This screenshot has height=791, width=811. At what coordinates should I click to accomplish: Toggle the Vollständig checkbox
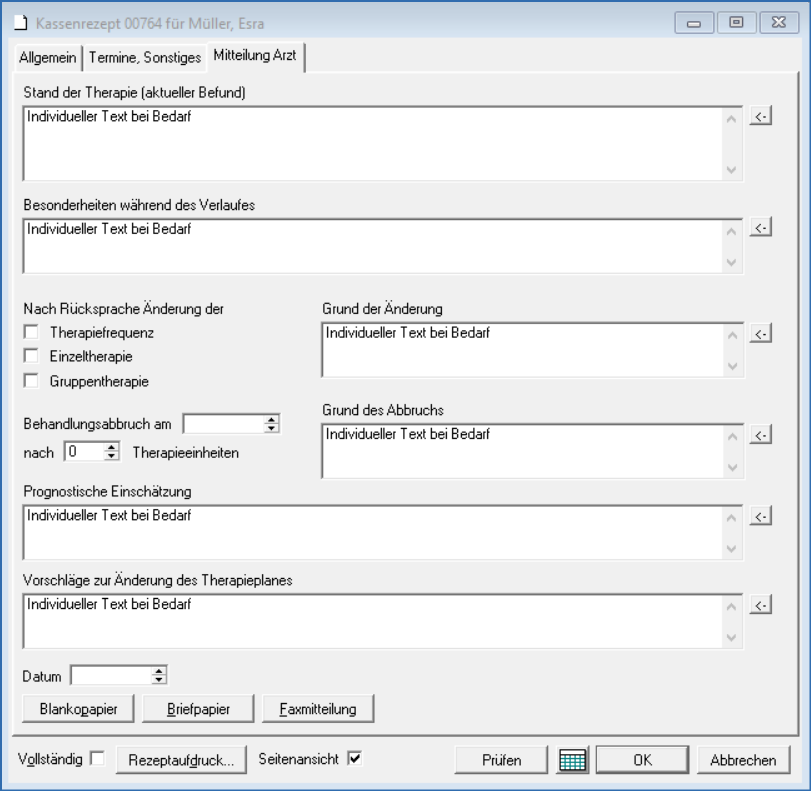coord(97,759)
